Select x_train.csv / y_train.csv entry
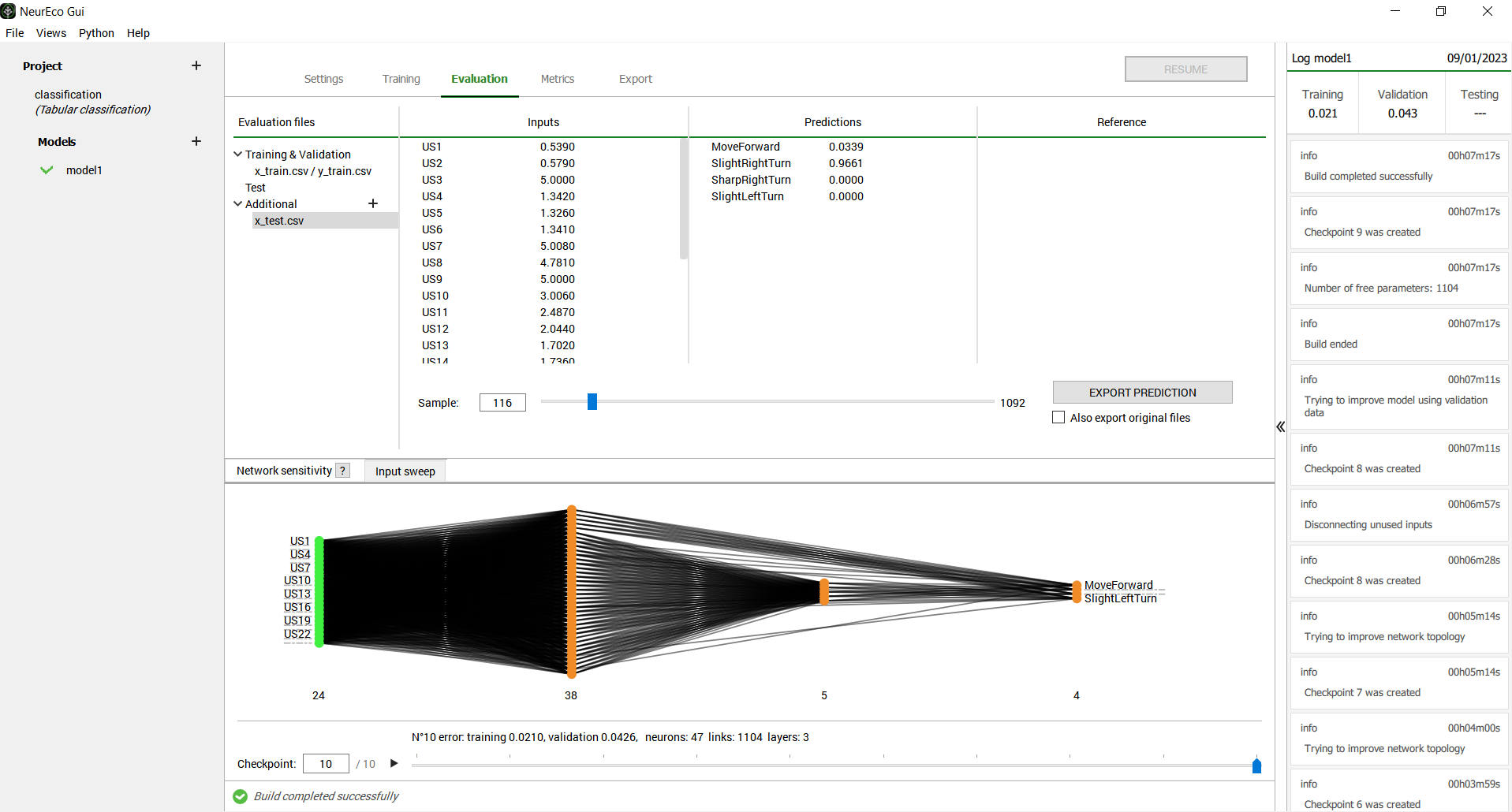Viewport: 1512px width, 812px height. click(x=312, y=171)
